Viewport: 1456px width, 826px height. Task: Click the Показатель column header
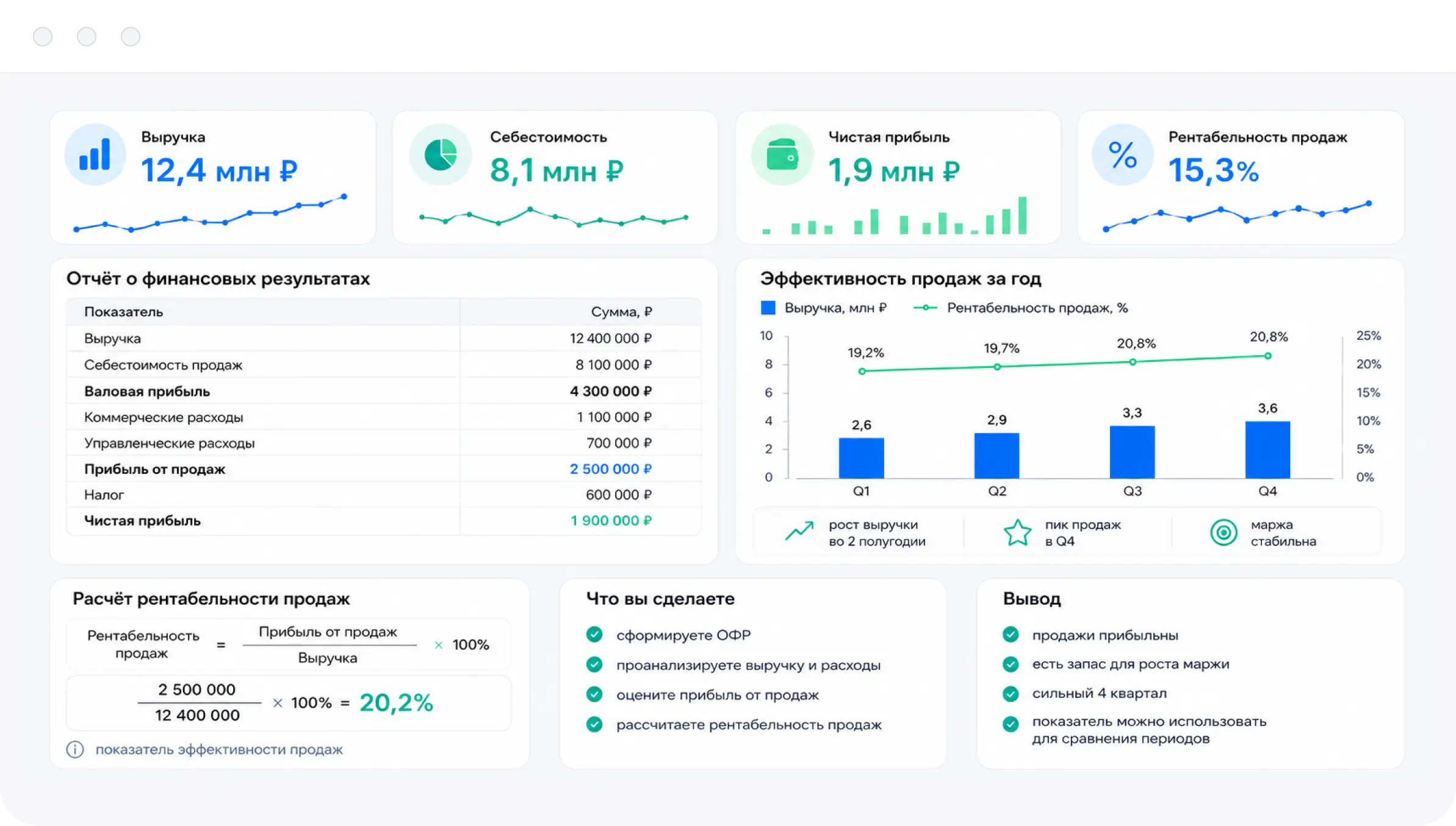pyautogui.click(x=123, y=312)
